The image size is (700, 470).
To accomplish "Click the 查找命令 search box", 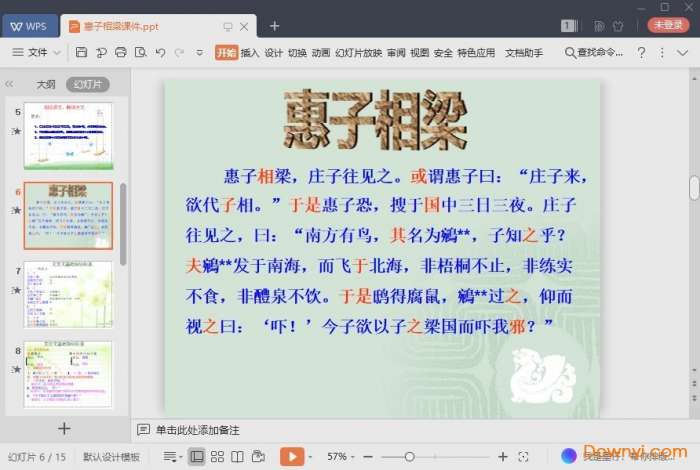I will pyautogui.click(x=594, y=53).
